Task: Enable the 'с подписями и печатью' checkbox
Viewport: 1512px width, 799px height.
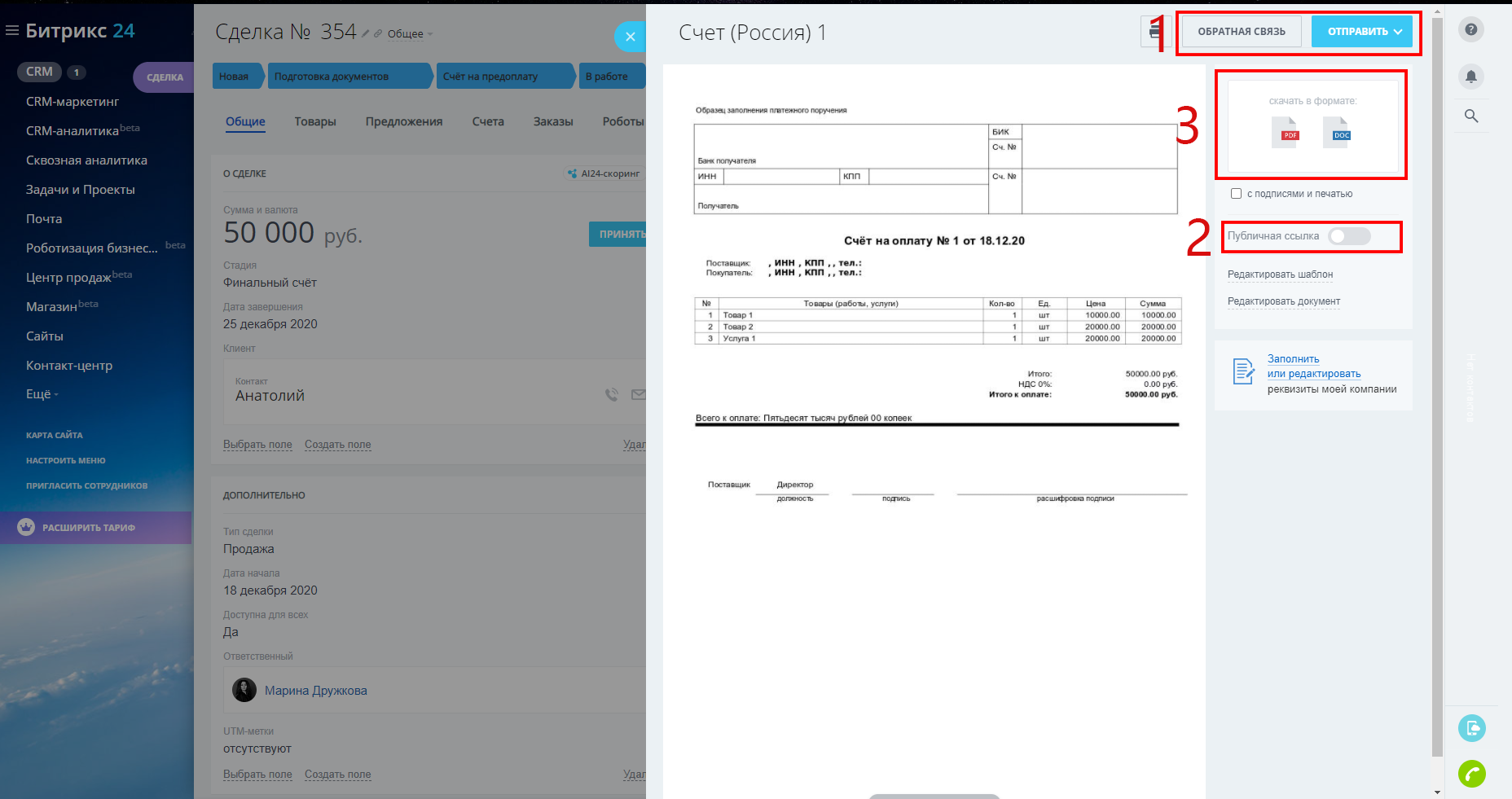Action: pos(1236,194)
